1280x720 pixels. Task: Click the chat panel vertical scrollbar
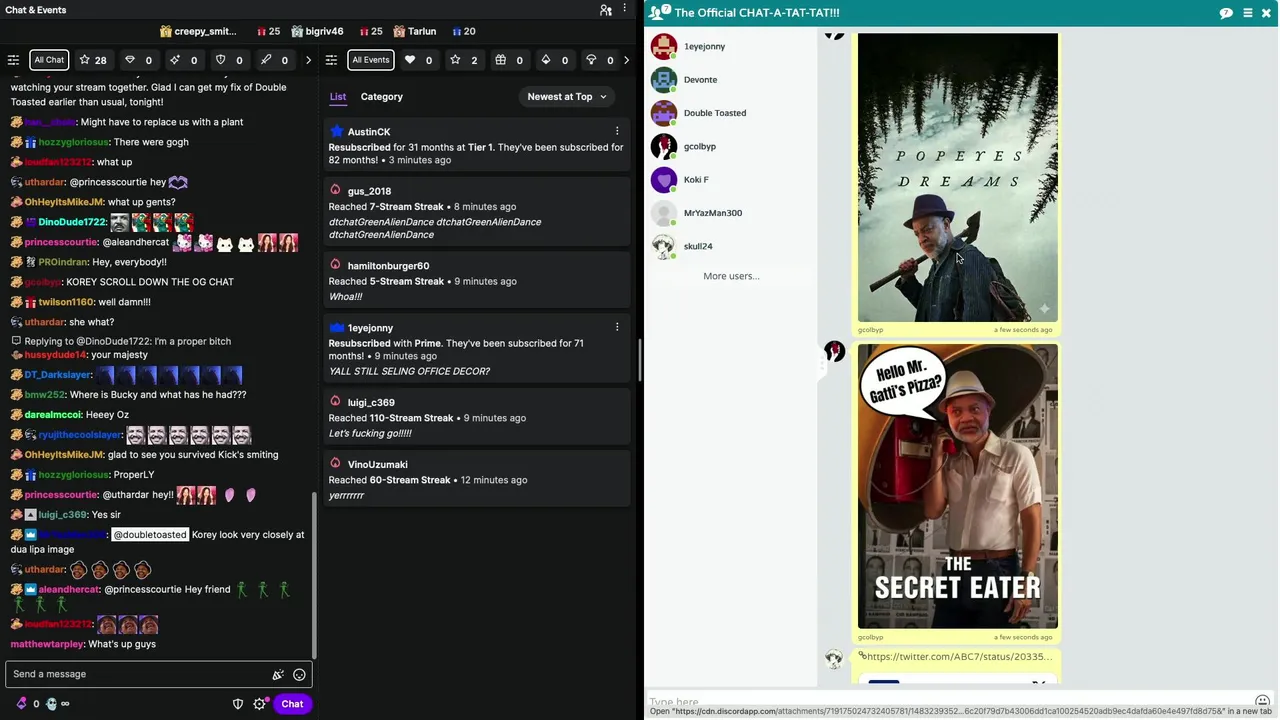point(315,575)
